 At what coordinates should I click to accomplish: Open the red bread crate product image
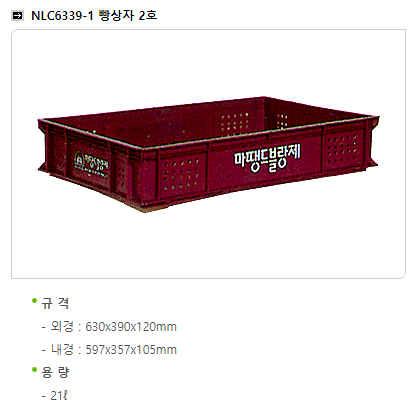tap(208, 154)
